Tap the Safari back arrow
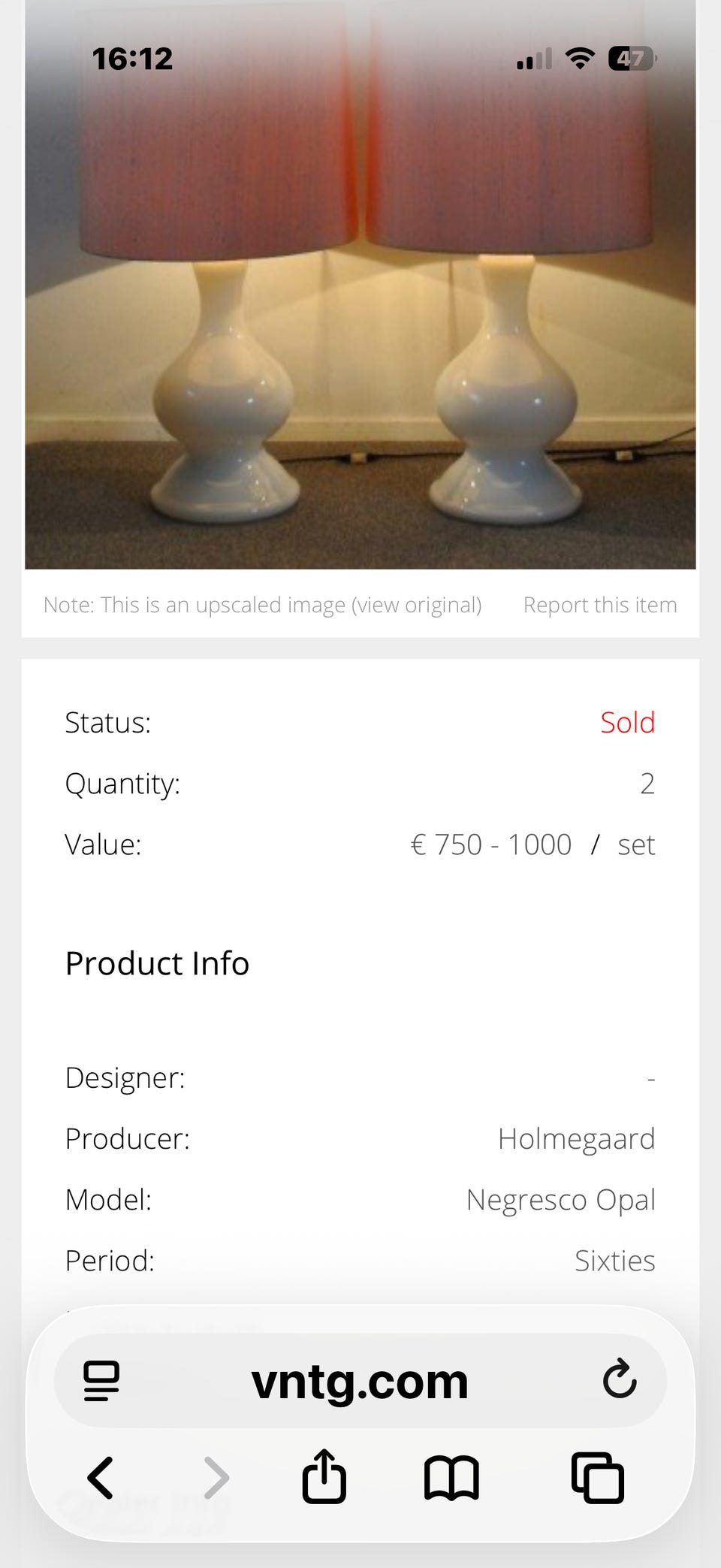The height and width of the screenshot is (1568, 721). pos(101,1478)
